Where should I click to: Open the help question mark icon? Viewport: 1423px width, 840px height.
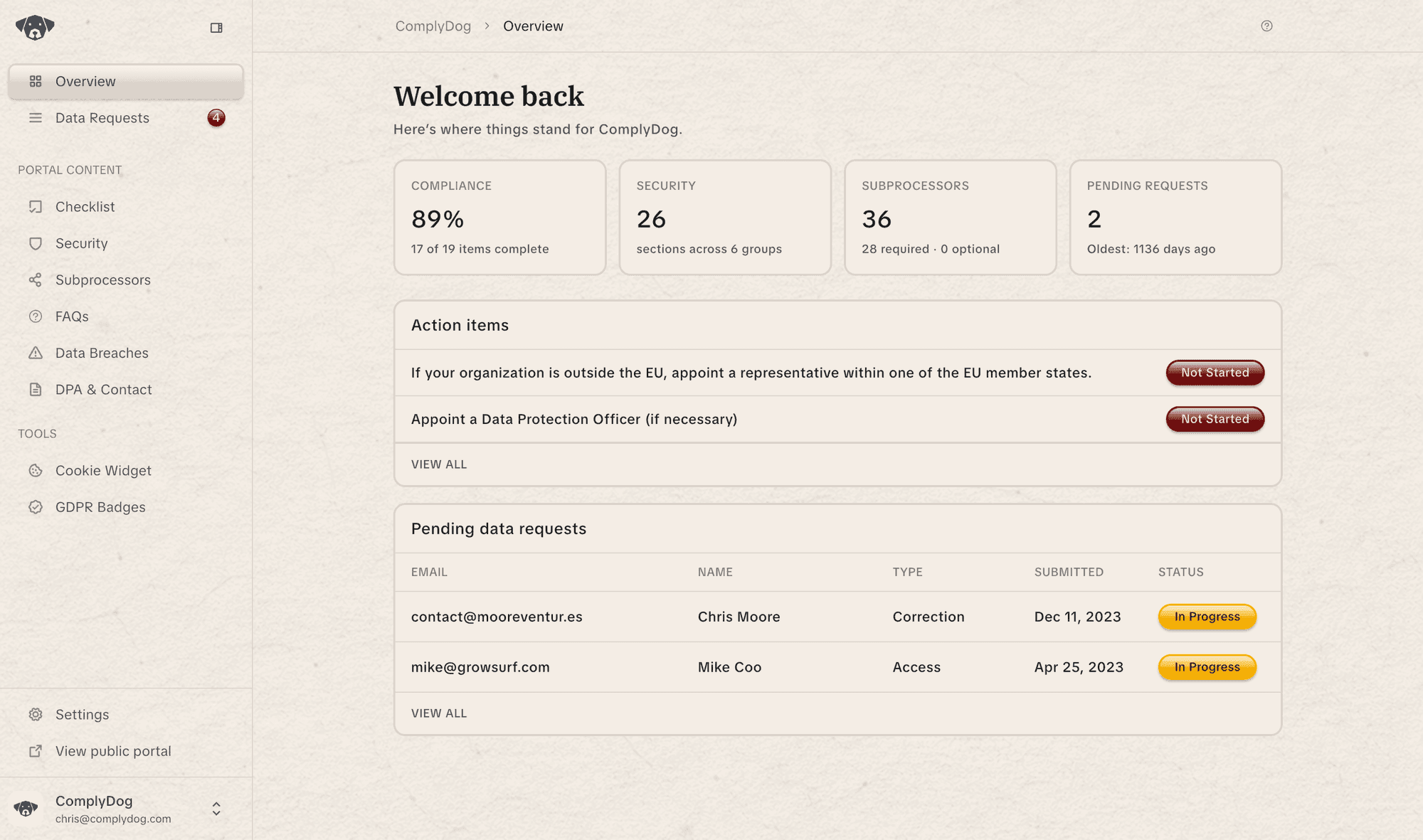pos(1266,26)
